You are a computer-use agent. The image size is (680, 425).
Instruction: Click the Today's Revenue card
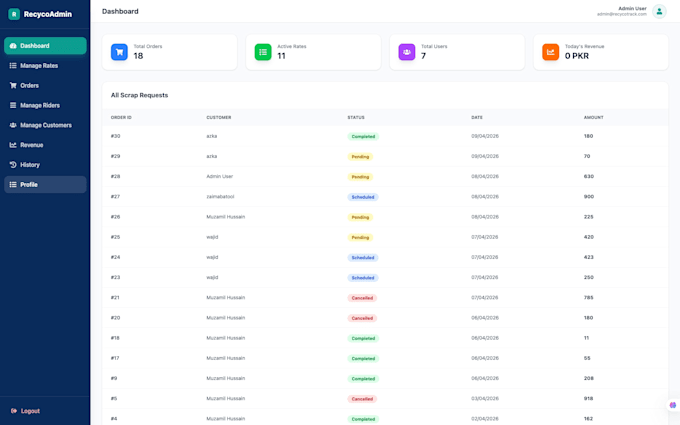[x=601, y=52]
